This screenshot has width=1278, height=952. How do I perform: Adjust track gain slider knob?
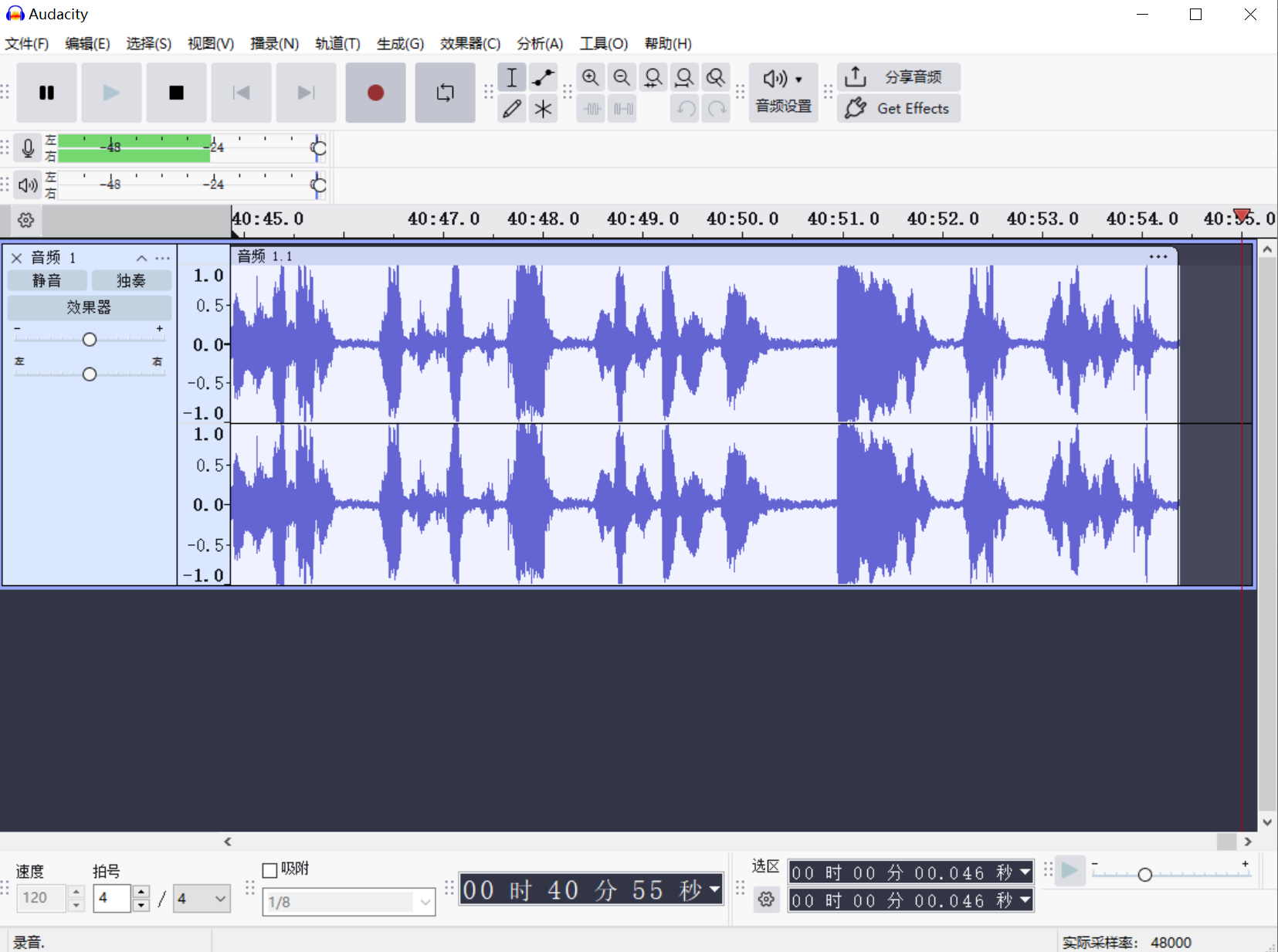(90, 340)
